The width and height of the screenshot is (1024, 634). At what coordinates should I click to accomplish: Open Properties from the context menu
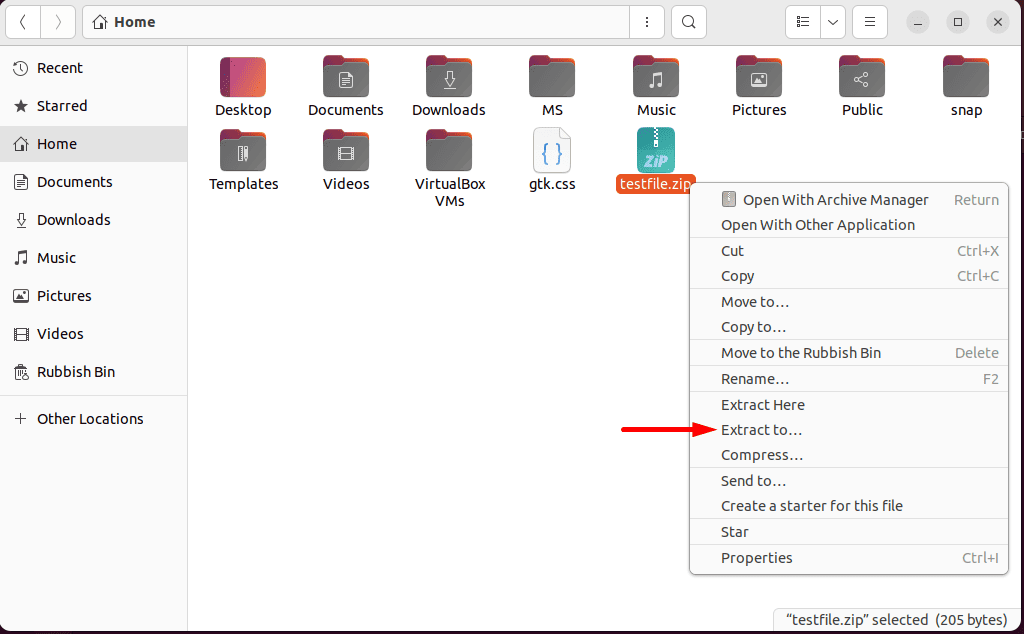756,557
